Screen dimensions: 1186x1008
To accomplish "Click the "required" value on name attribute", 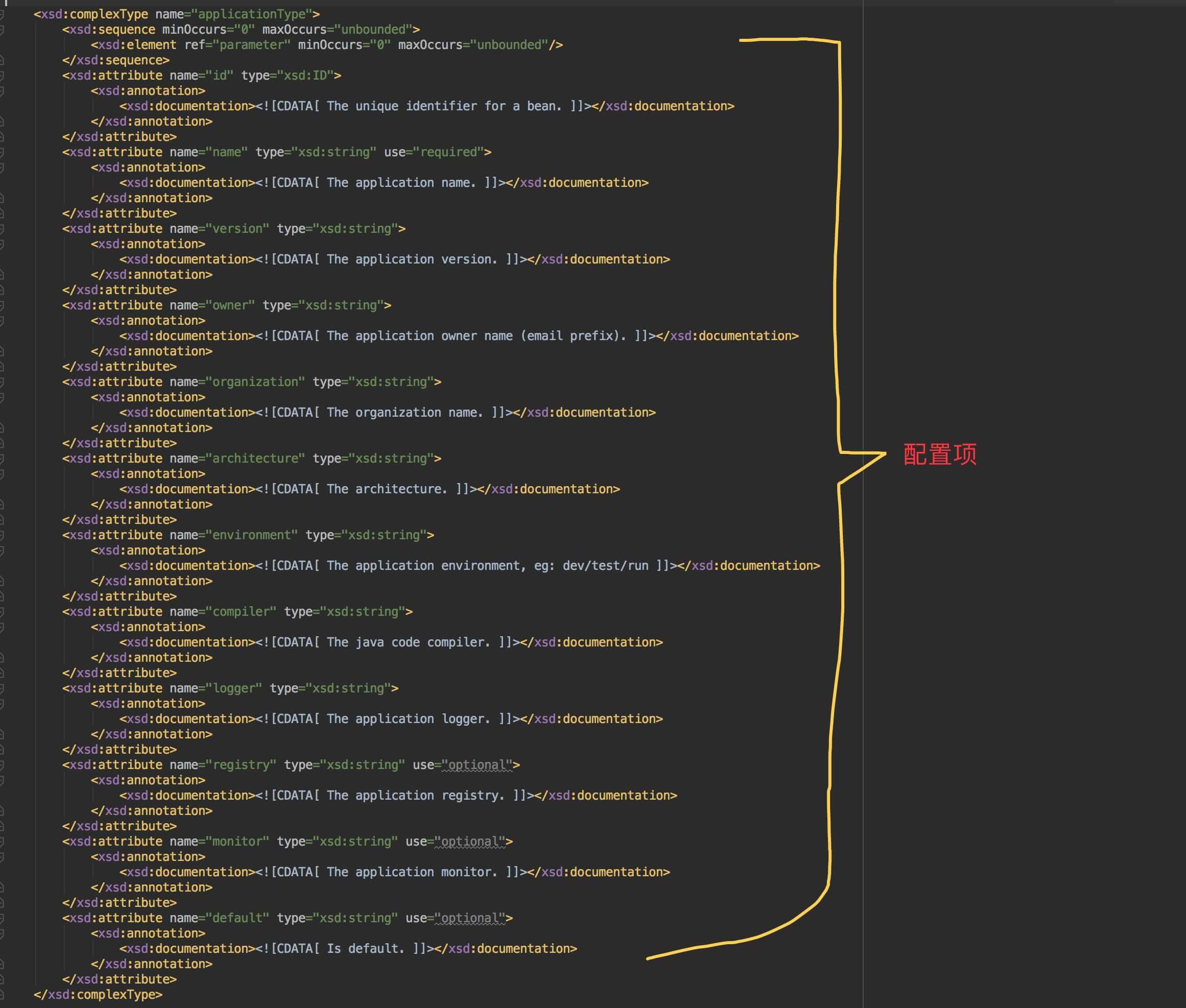I will coord(448,153).
